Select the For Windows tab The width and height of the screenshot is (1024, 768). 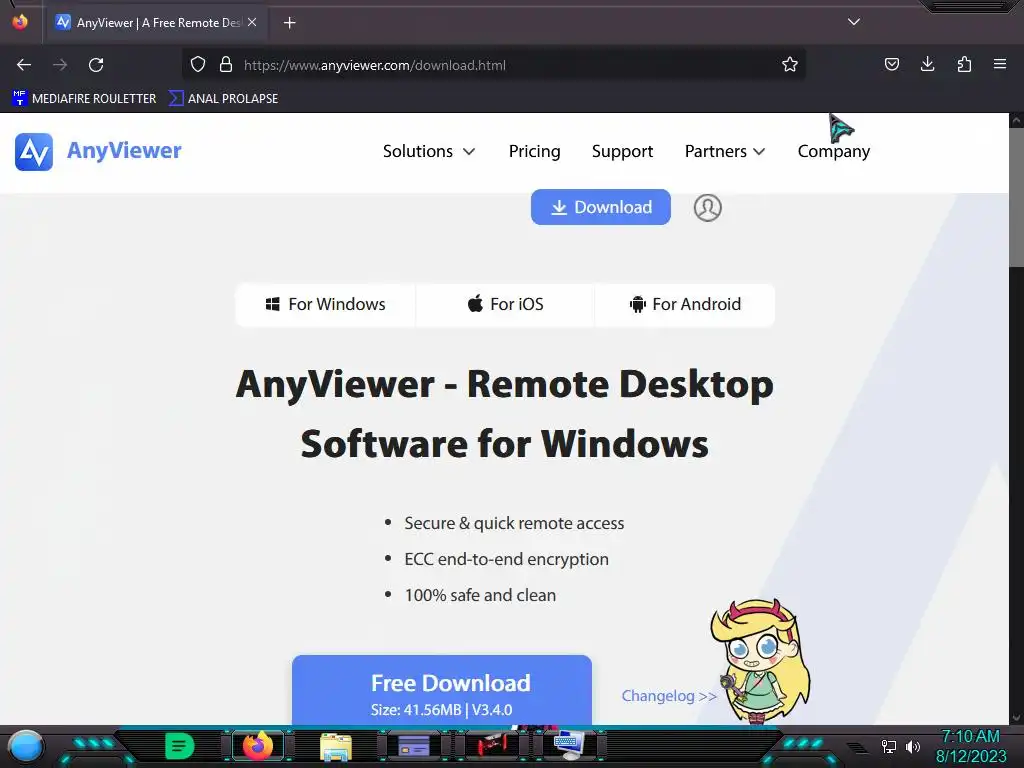(x=325, y=304)
